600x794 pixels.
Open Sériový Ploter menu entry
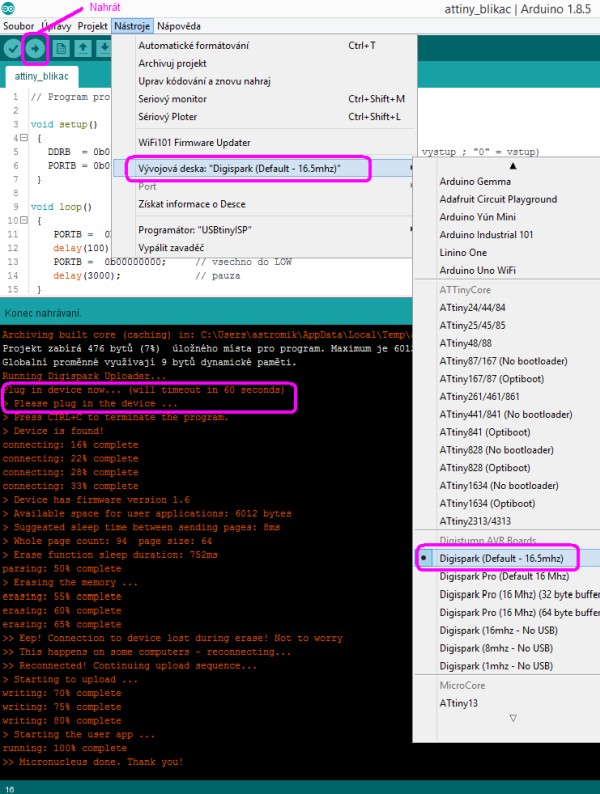(263, 116)
